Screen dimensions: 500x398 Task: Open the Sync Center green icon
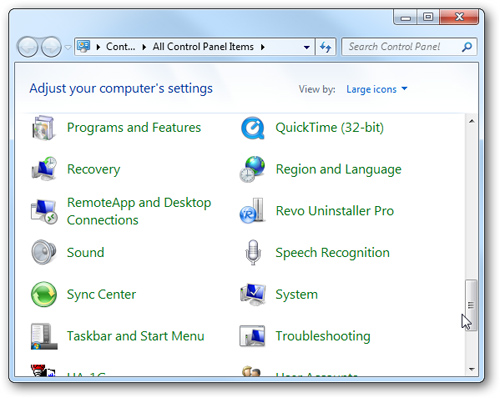tap(44, 294)
